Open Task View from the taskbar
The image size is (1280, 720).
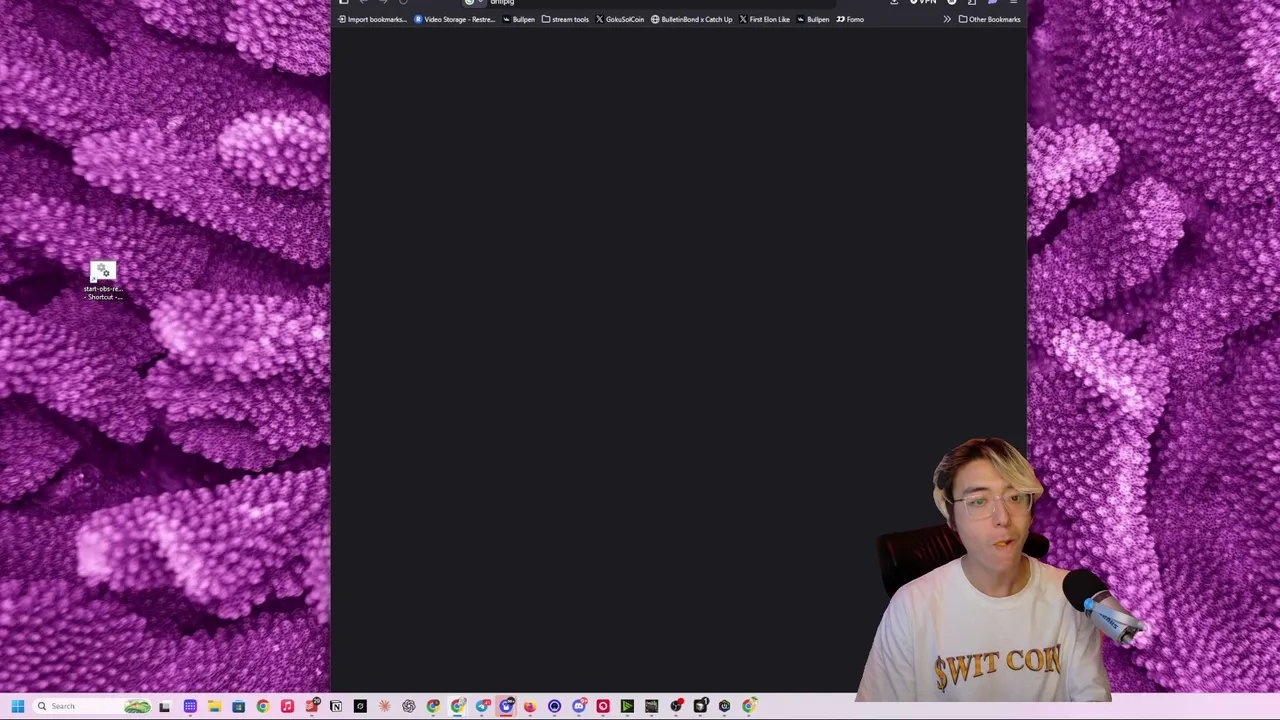[x=165, y=706]
